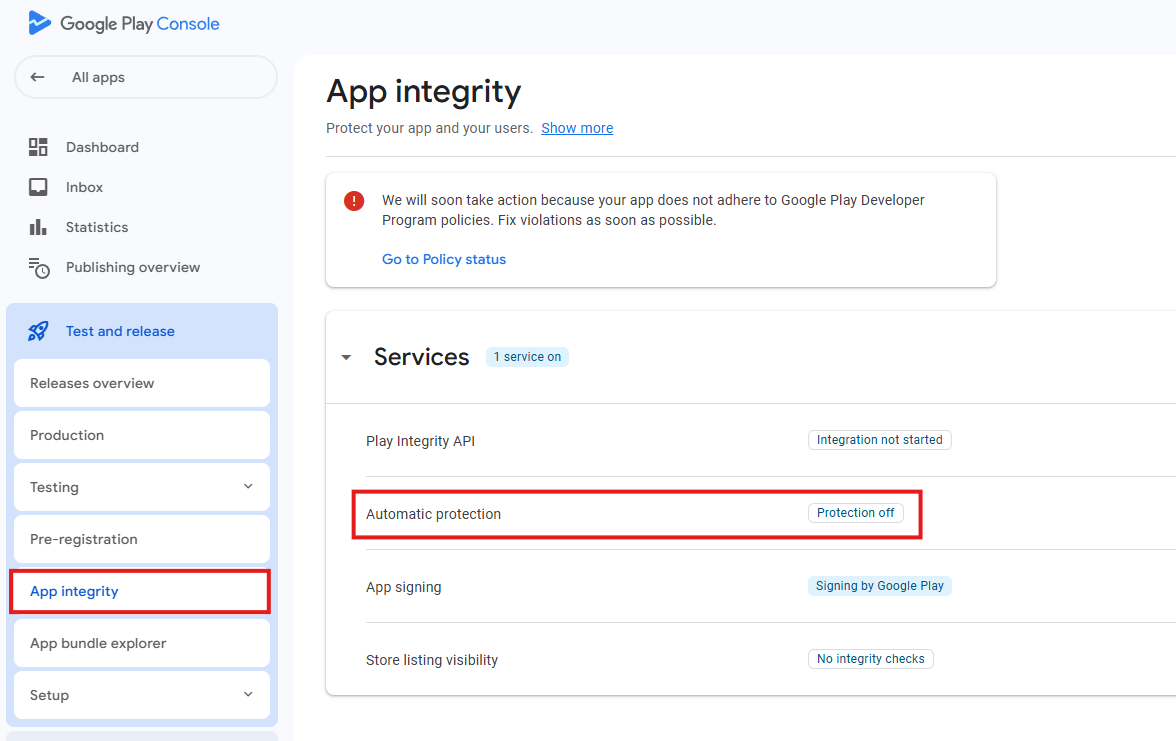Click the Inbox tray icon
Screen dimensions: 1176x741
(x=38, y=187)
